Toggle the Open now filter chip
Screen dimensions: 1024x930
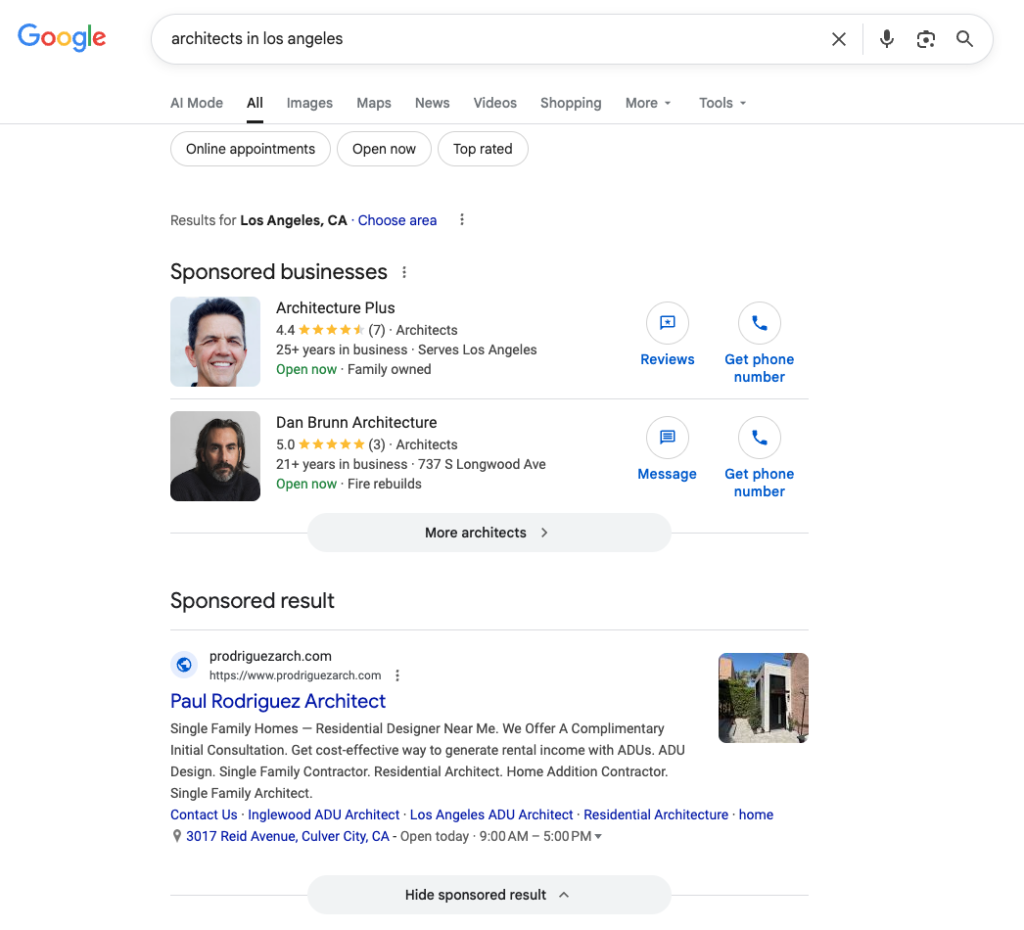384,149
